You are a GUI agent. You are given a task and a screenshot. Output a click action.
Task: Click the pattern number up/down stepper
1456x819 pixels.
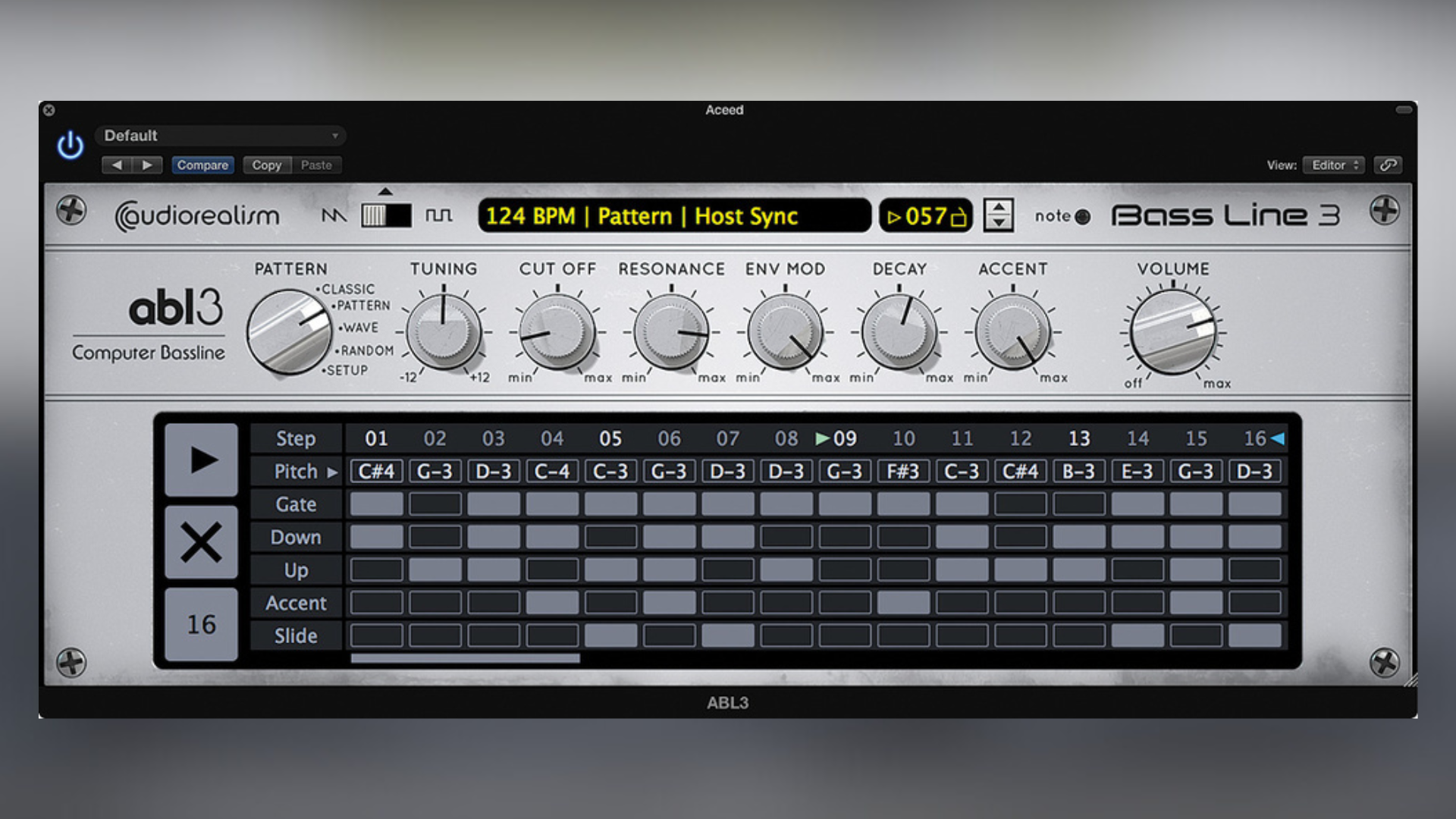998,215
